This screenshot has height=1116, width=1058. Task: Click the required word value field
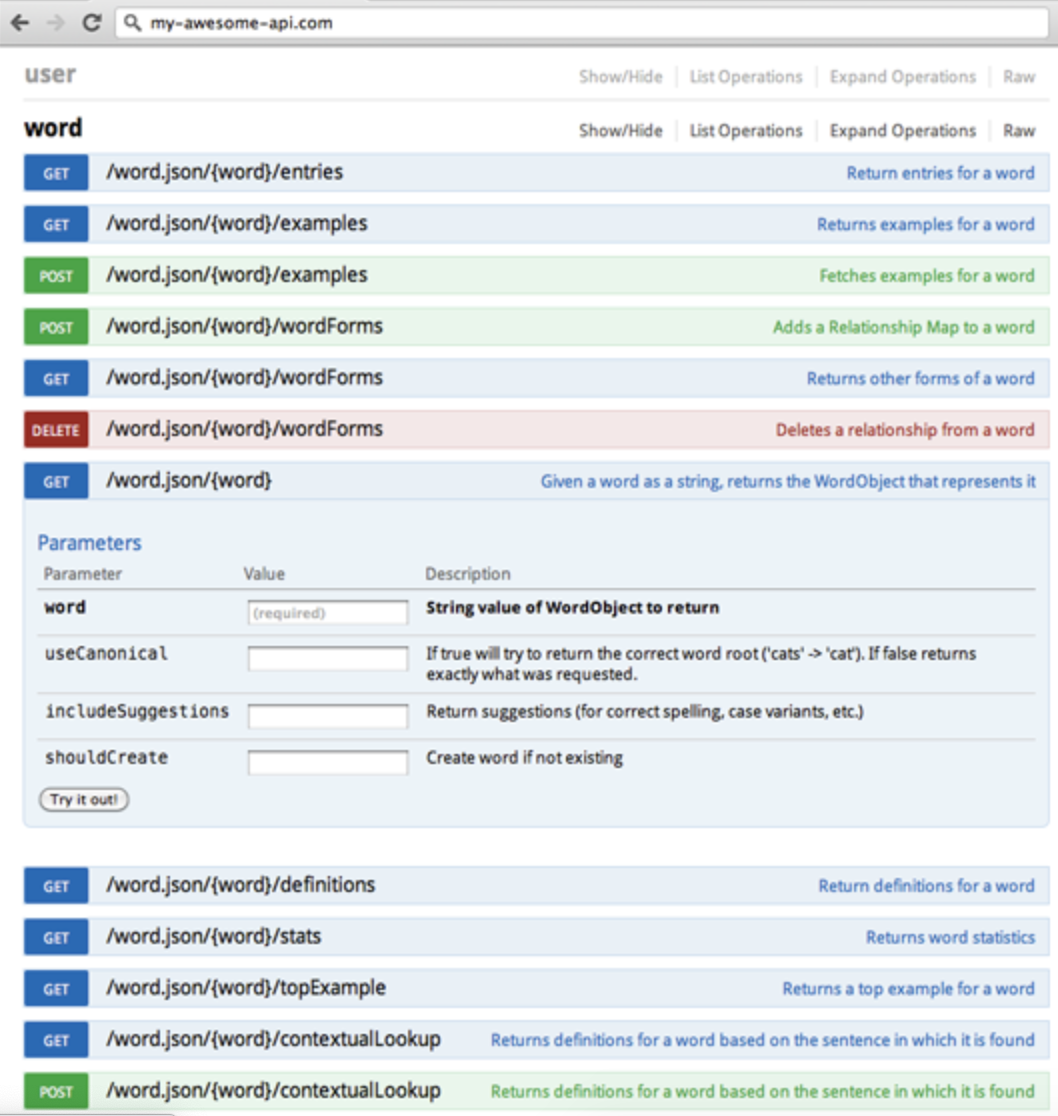pyautogui.click(x=328, y=613)
